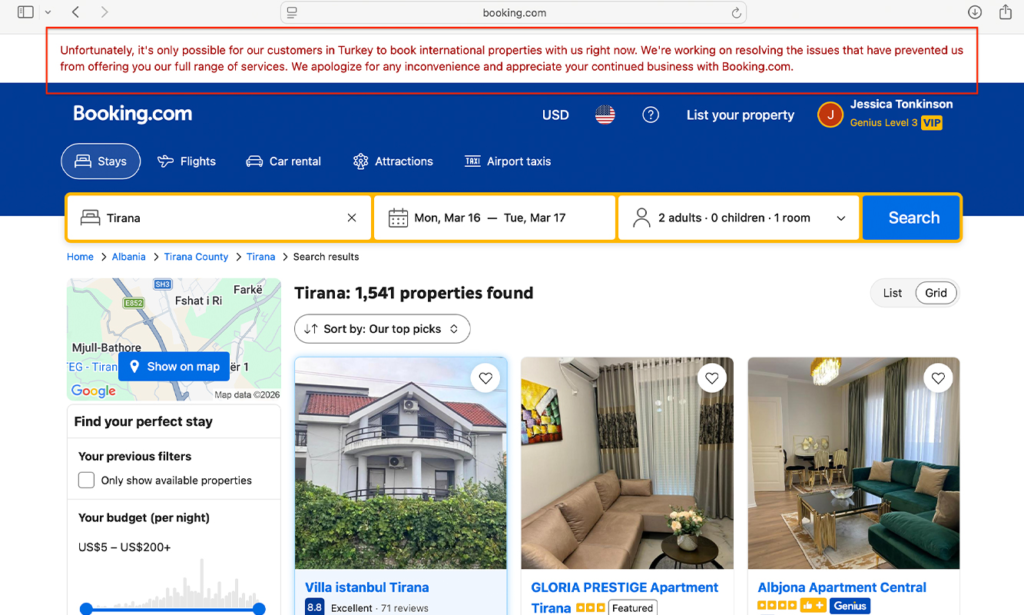The width and height of the screenshot is (1024, 615).
Task: Click the user avatar J icon
Action: pos(830,115)
